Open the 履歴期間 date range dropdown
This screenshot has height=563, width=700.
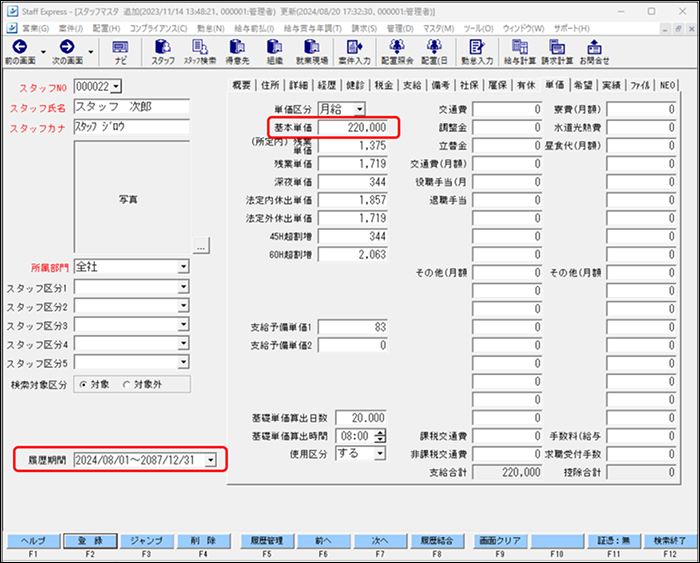tap(209, 460)
